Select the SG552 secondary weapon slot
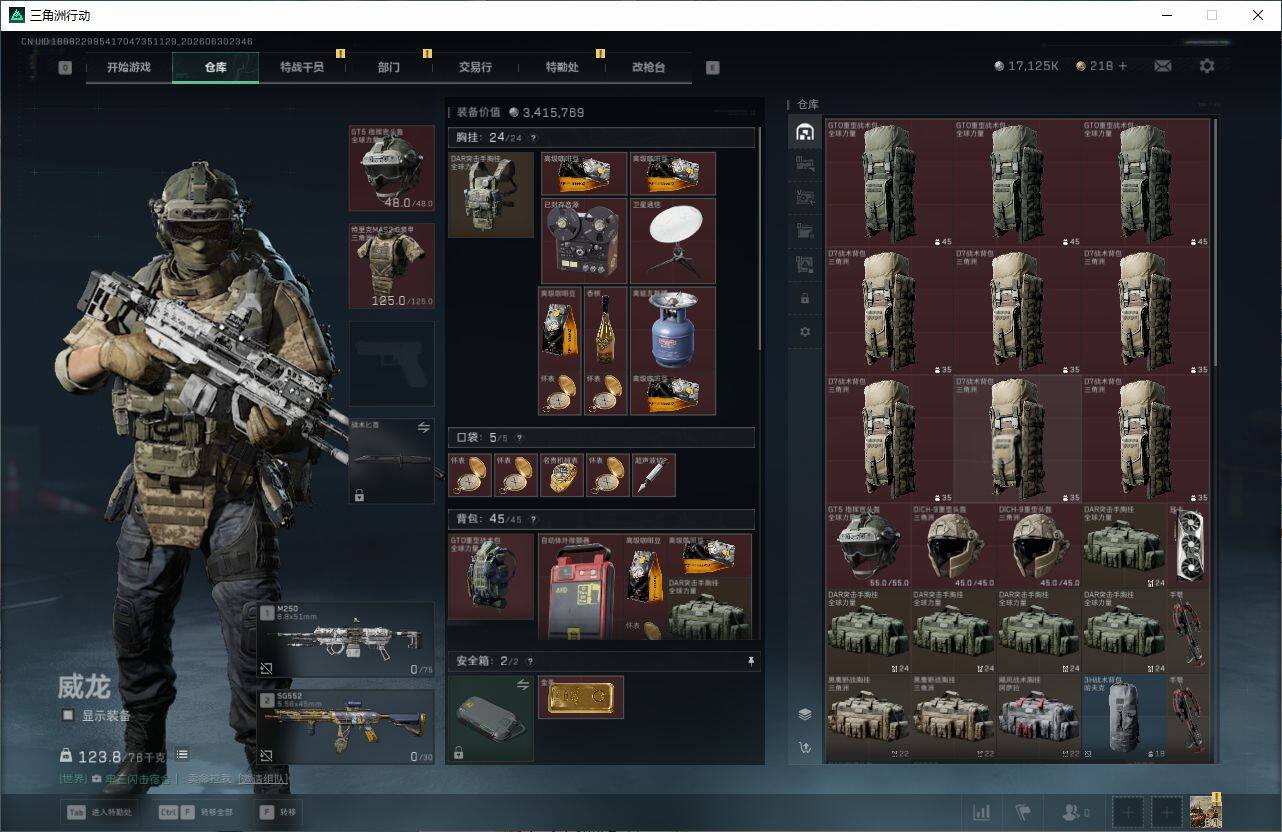 point(346,726)
